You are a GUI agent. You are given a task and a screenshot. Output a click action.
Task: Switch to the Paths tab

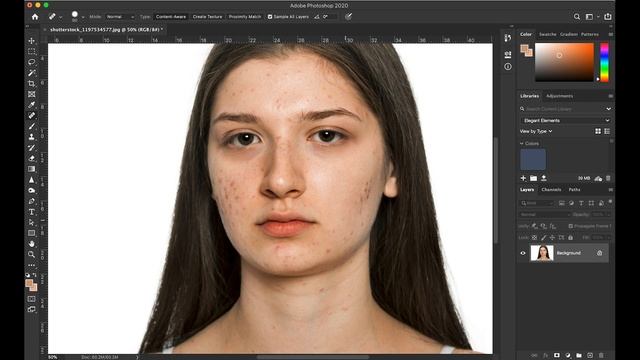[x=574, y=189]
